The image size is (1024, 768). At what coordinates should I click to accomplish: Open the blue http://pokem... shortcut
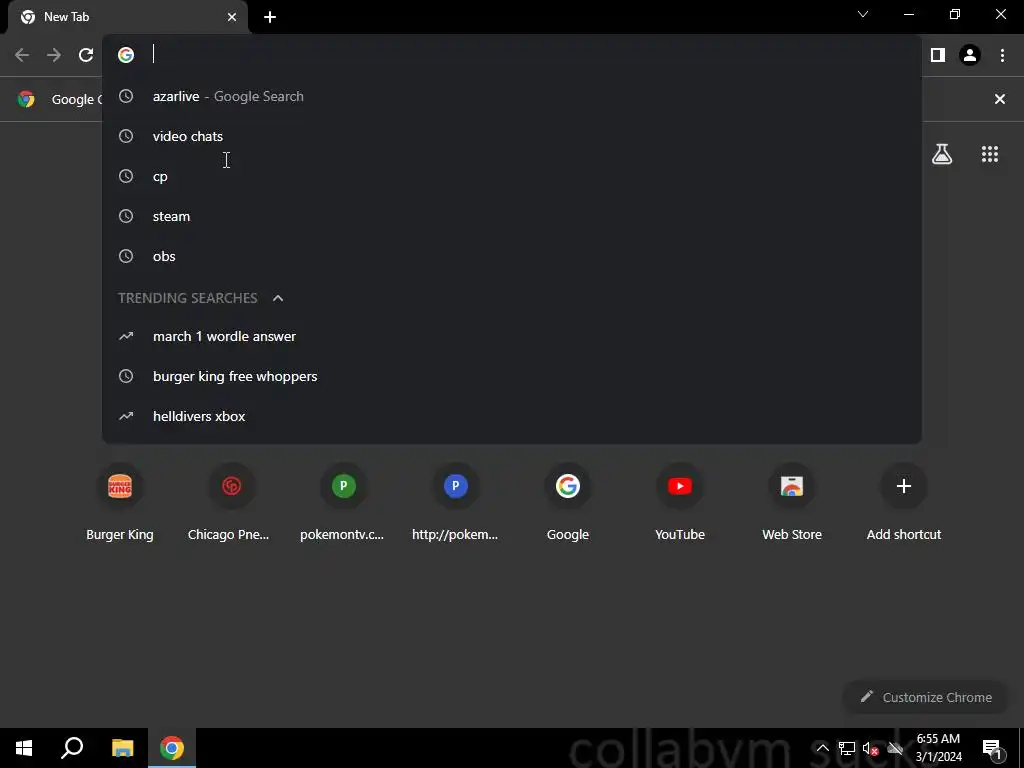pyautogui.click(x=456, y=503)
